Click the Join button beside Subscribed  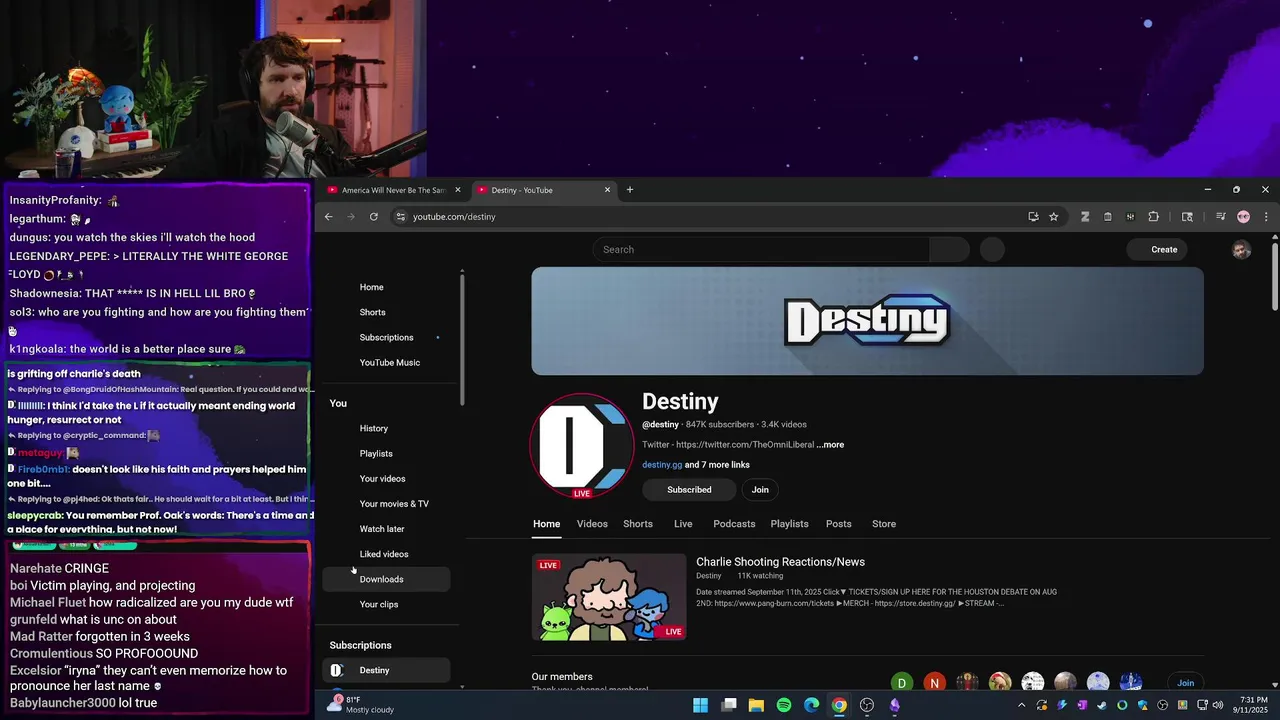tap(760, 490)
